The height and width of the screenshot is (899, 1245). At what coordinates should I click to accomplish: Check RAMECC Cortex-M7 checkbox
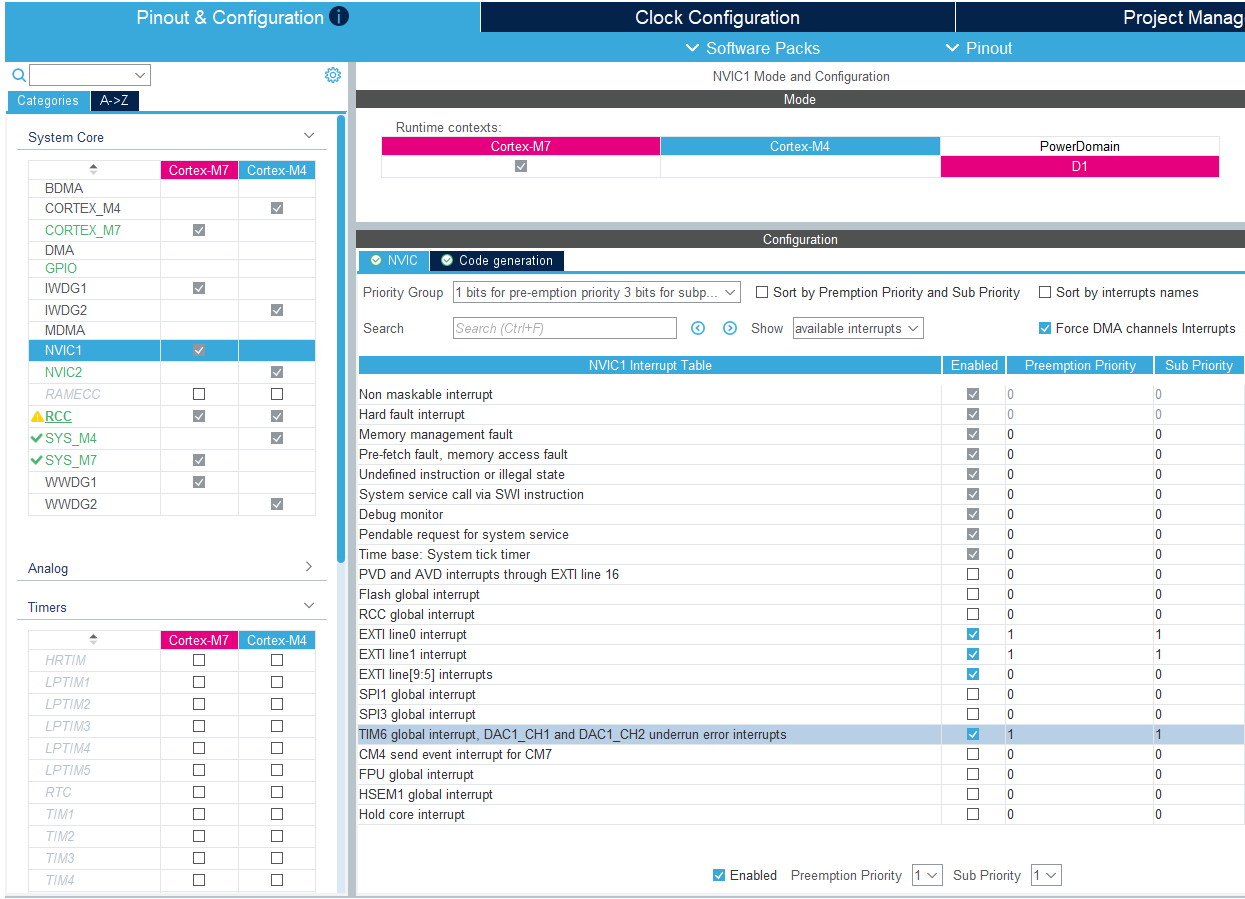tap(199, 394)
